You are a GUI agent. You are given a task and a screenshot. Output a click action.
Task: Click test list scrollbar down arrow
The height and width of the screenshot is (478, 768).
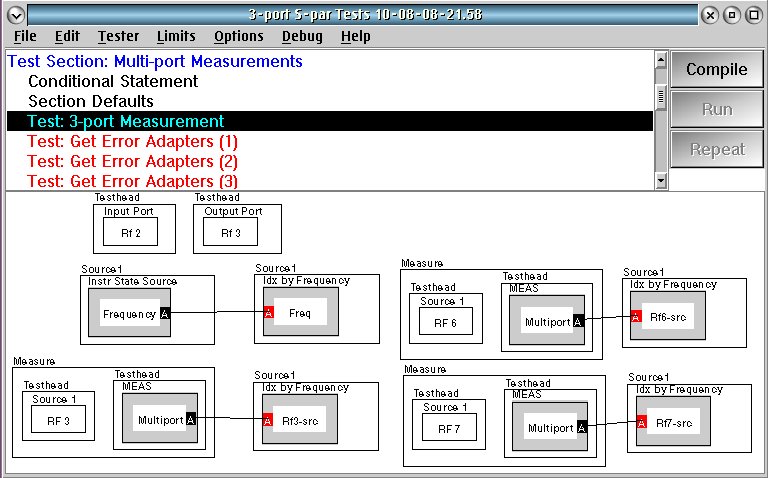661,181
